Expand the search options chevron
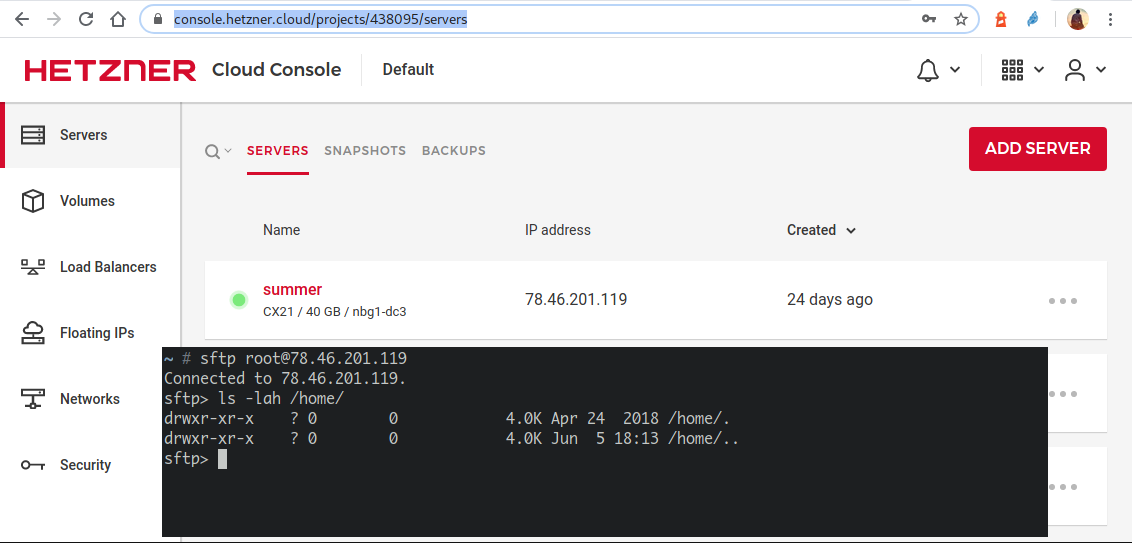 pos(228,150)
